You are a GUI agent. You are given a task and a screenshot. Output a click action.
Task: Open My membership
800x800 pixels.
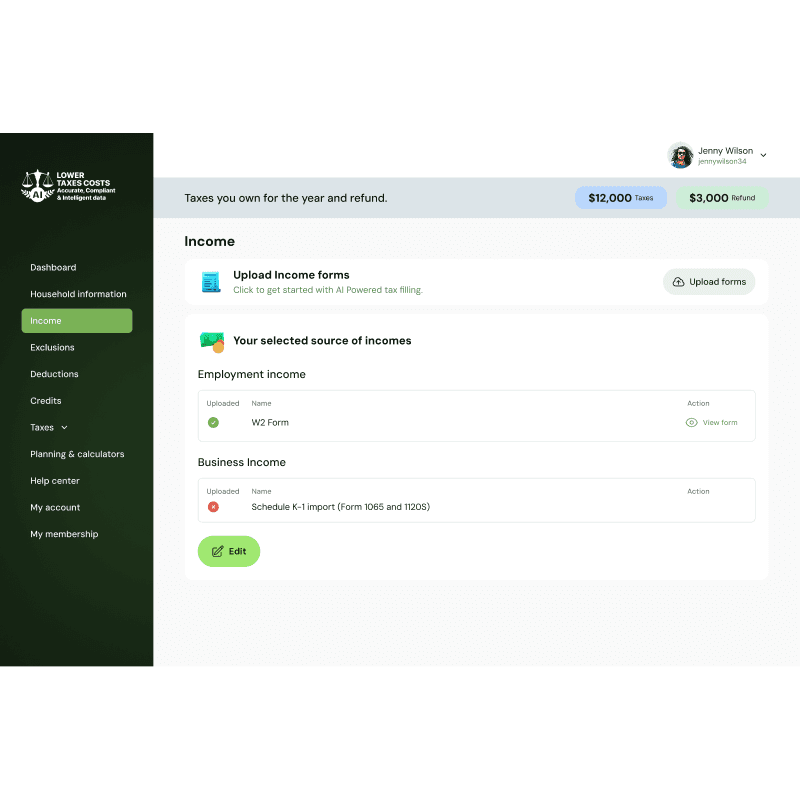(x=64, y=534)
